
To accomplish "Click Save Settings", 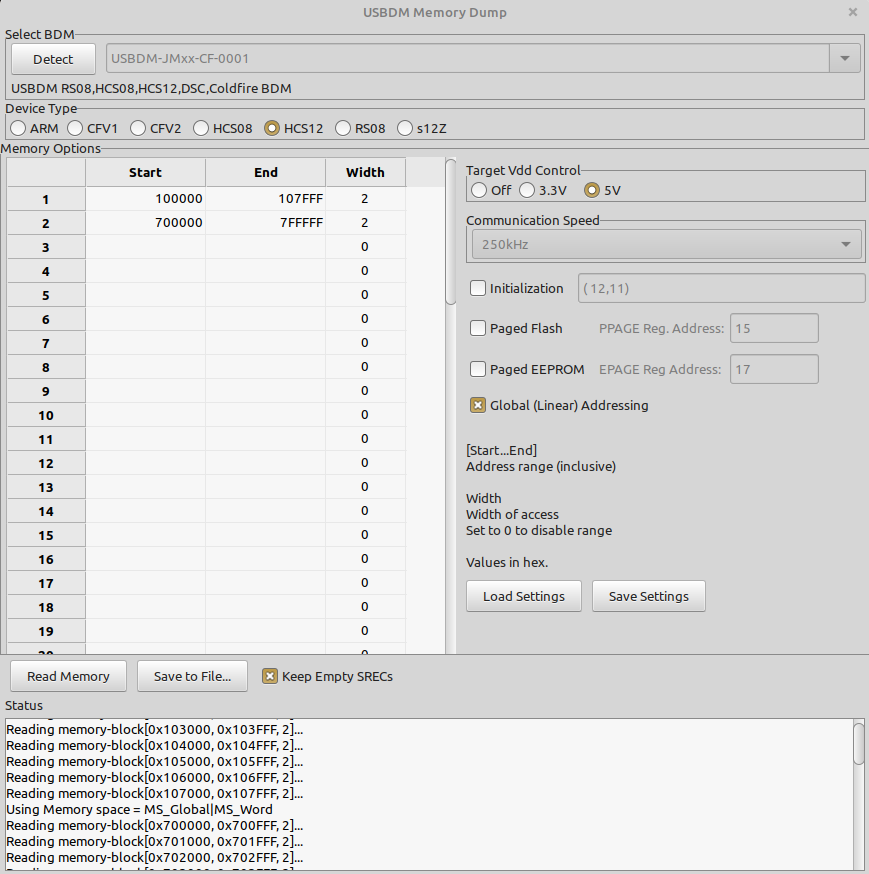I will [648, 596].
